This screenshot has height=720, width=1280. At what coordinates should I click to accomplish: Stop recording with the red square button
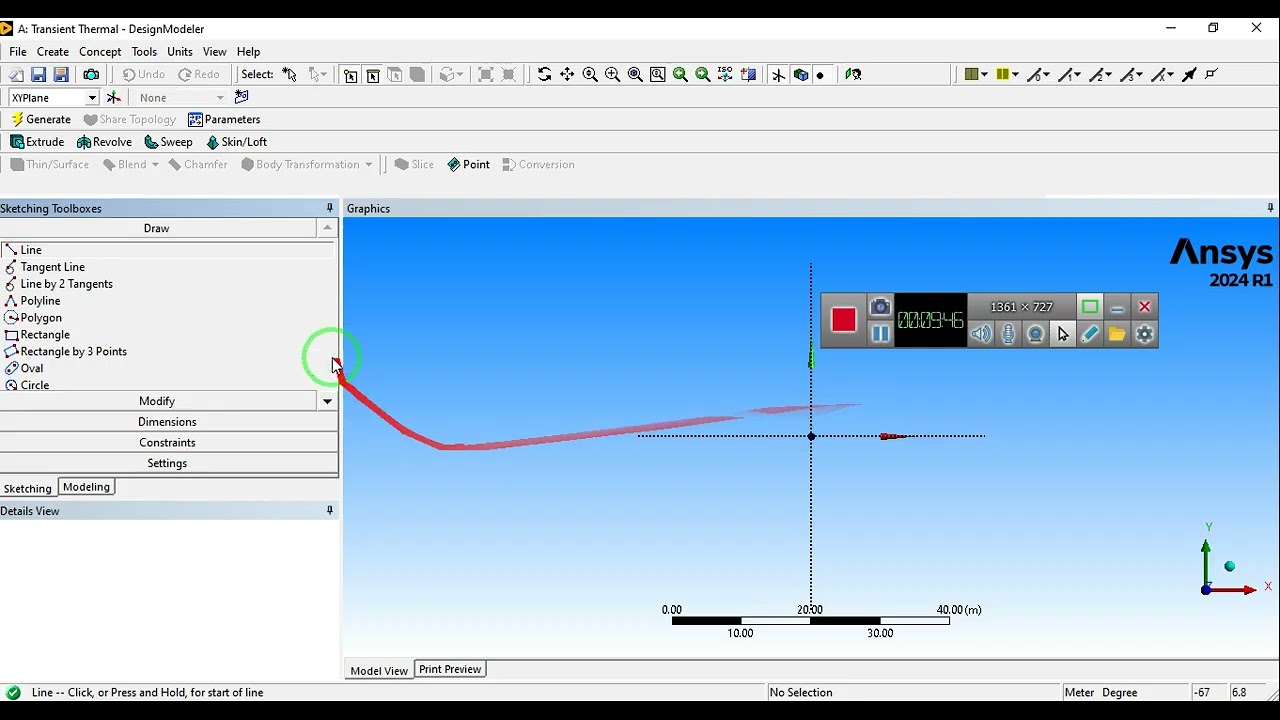844,320
